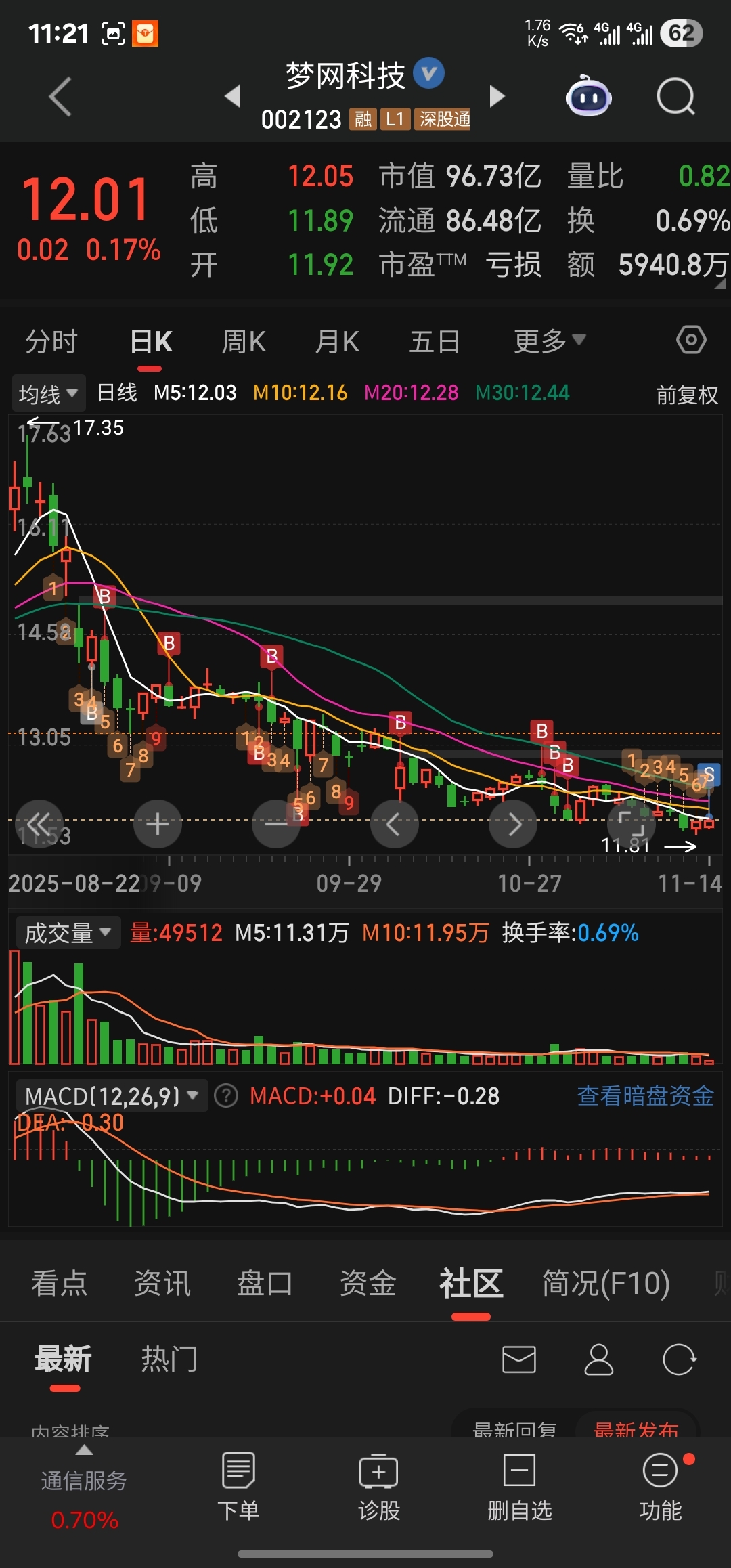Show 热门 hot community posts

[169, 1359]
